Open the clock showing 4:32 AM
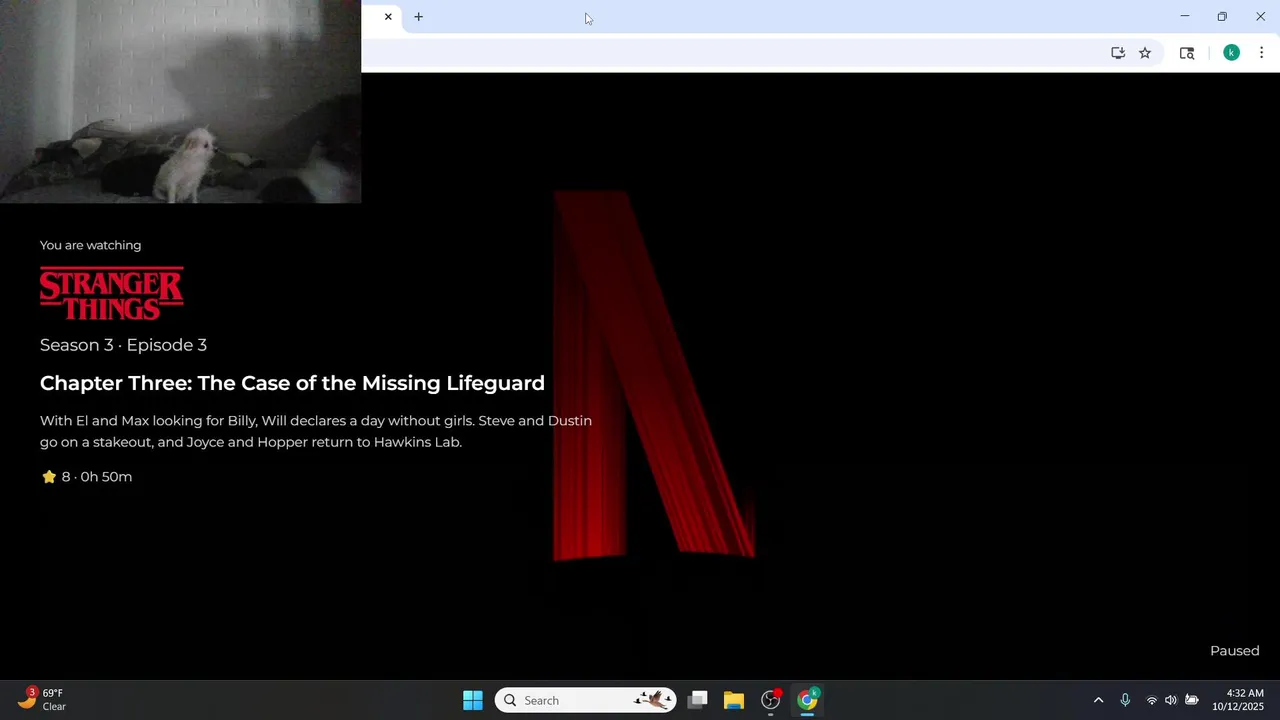This screenshot has height=720, width=1280. [1238, 700]
